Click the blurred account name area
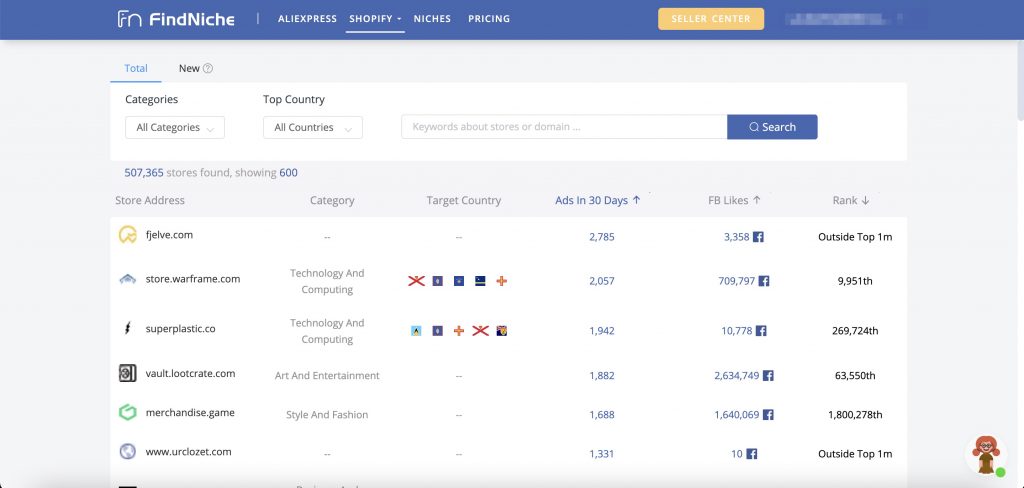 click(x=845, y=19)
